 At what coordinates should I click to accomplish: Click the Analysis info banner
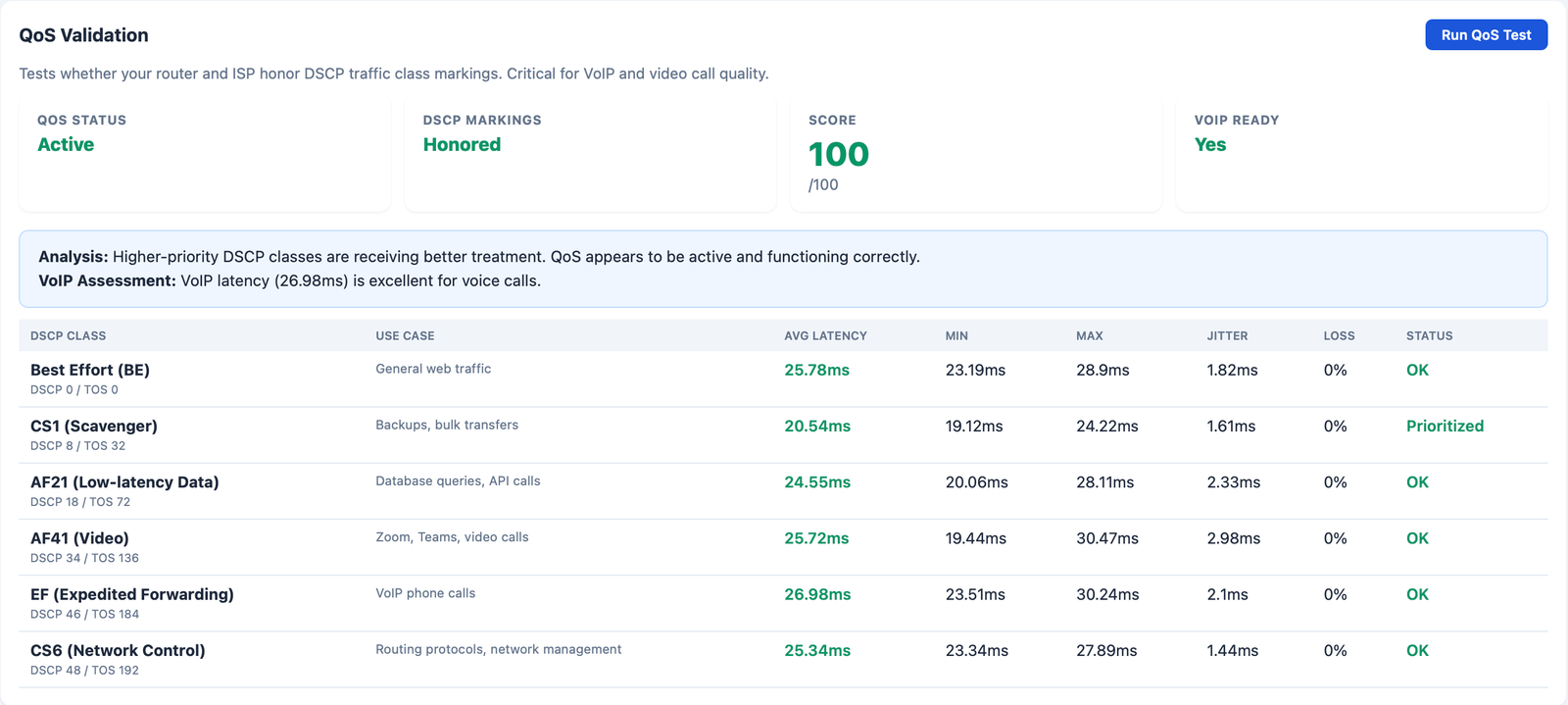click(782, 269)
